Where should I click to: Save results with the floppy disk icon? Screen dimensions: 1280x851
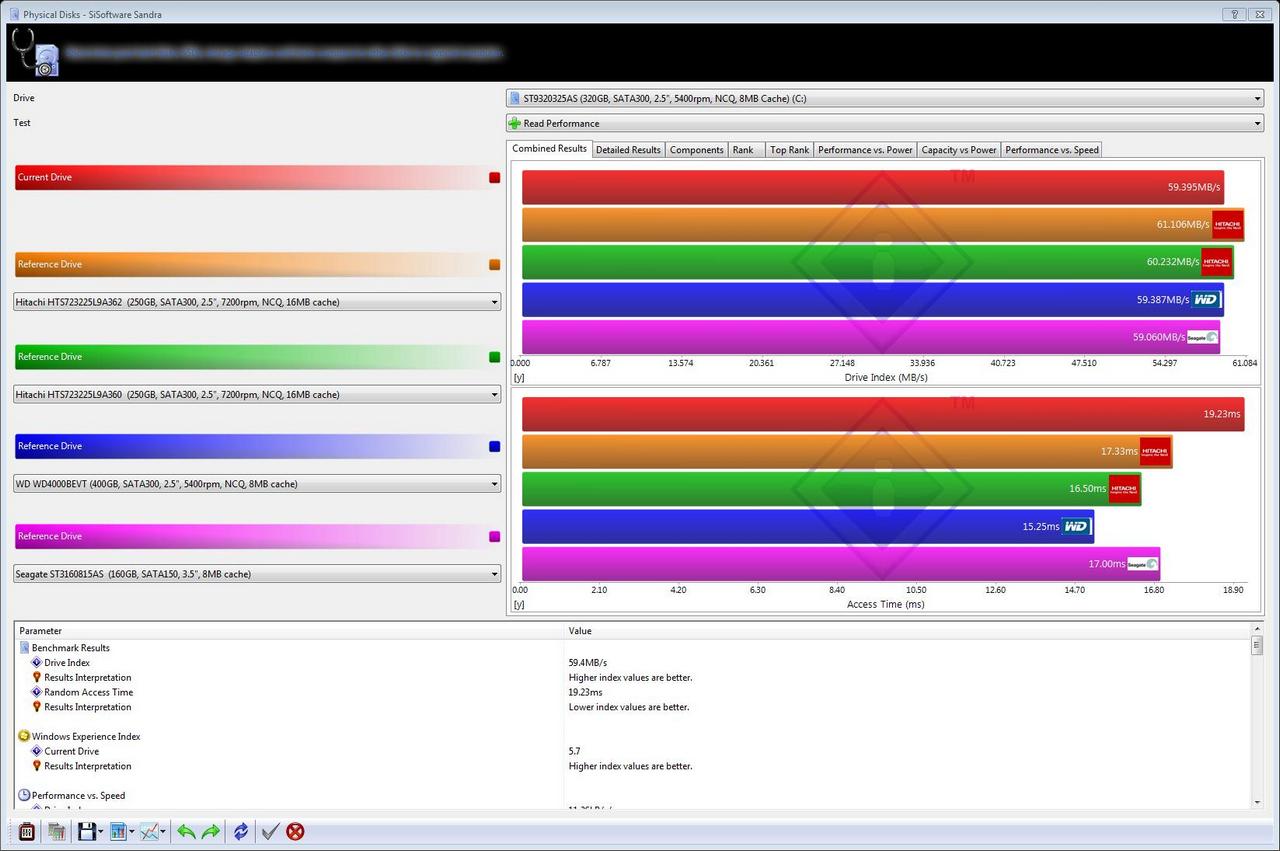(86, 831)
